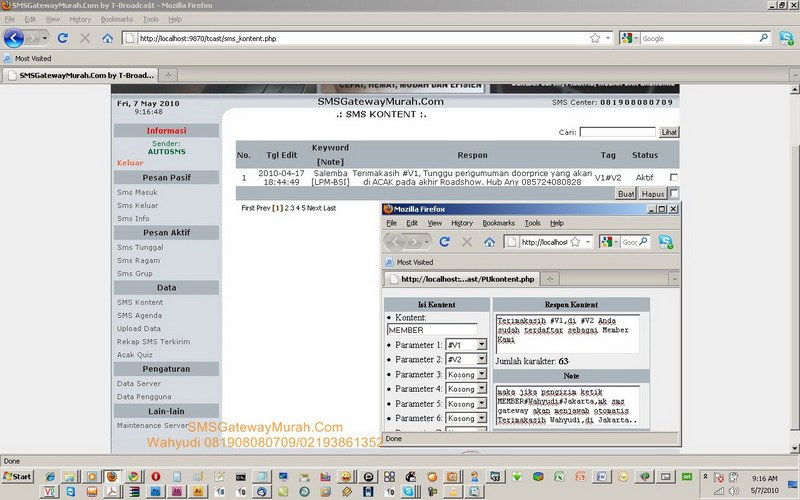Click the Hapus button
Screen dimensions: 800x500
point(653,193)
